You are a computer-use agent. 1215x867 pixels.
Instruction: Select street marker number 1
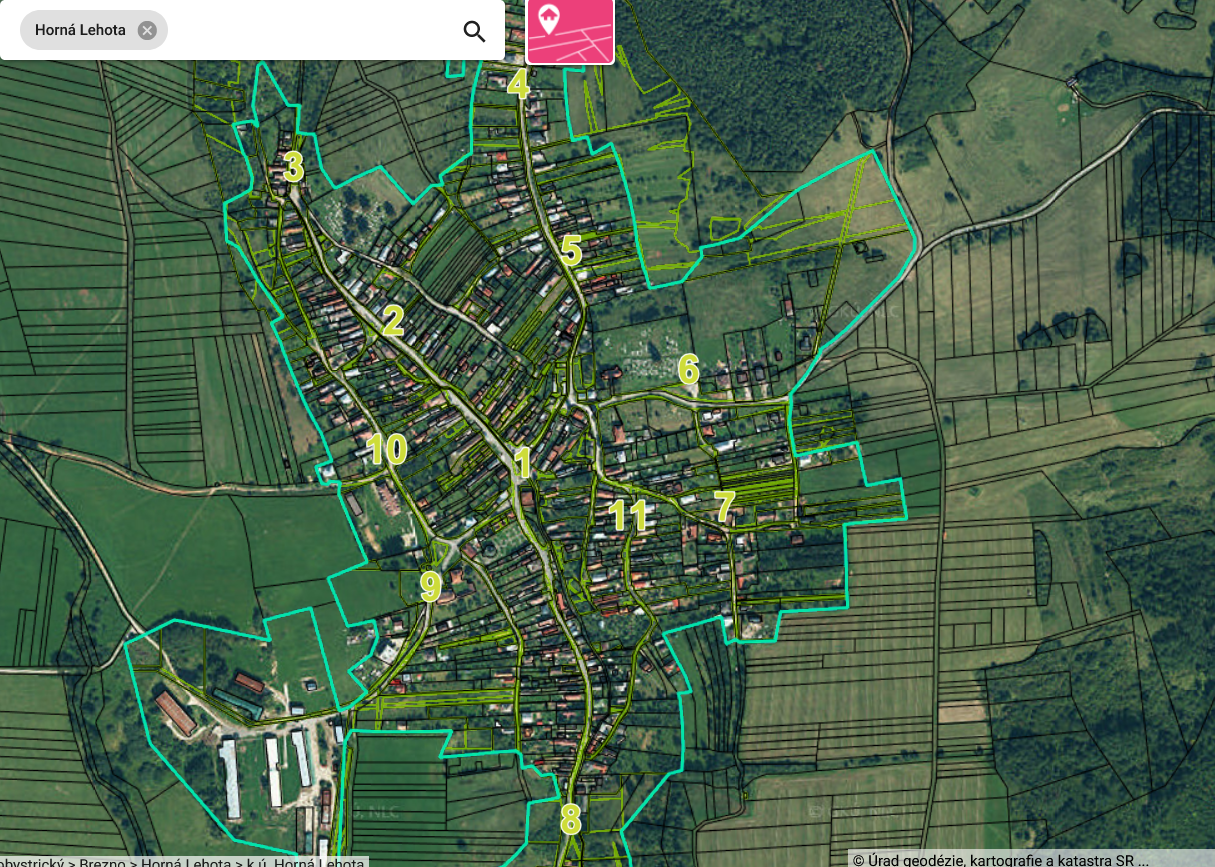[x=521, y=463]
